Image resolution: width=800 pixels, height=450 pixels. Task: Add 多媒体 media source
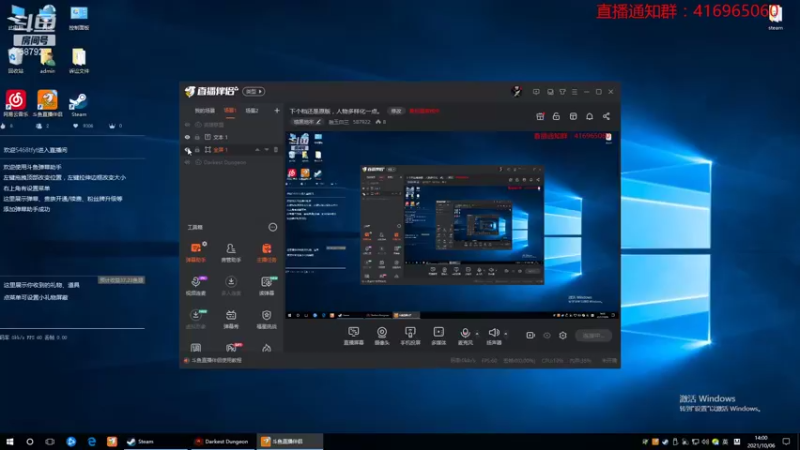pyautogui.click(x=439, y=336)
